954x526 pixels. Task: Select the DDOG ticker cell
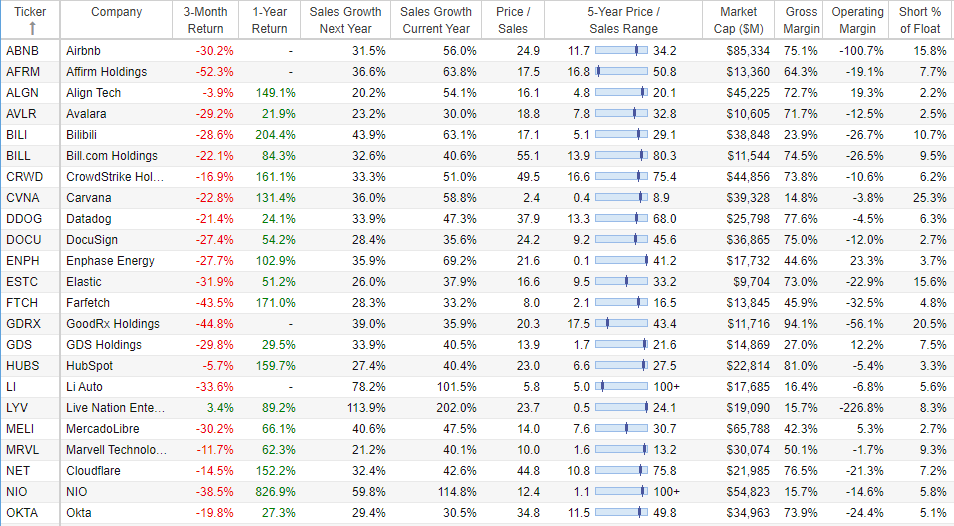[24, 219]
